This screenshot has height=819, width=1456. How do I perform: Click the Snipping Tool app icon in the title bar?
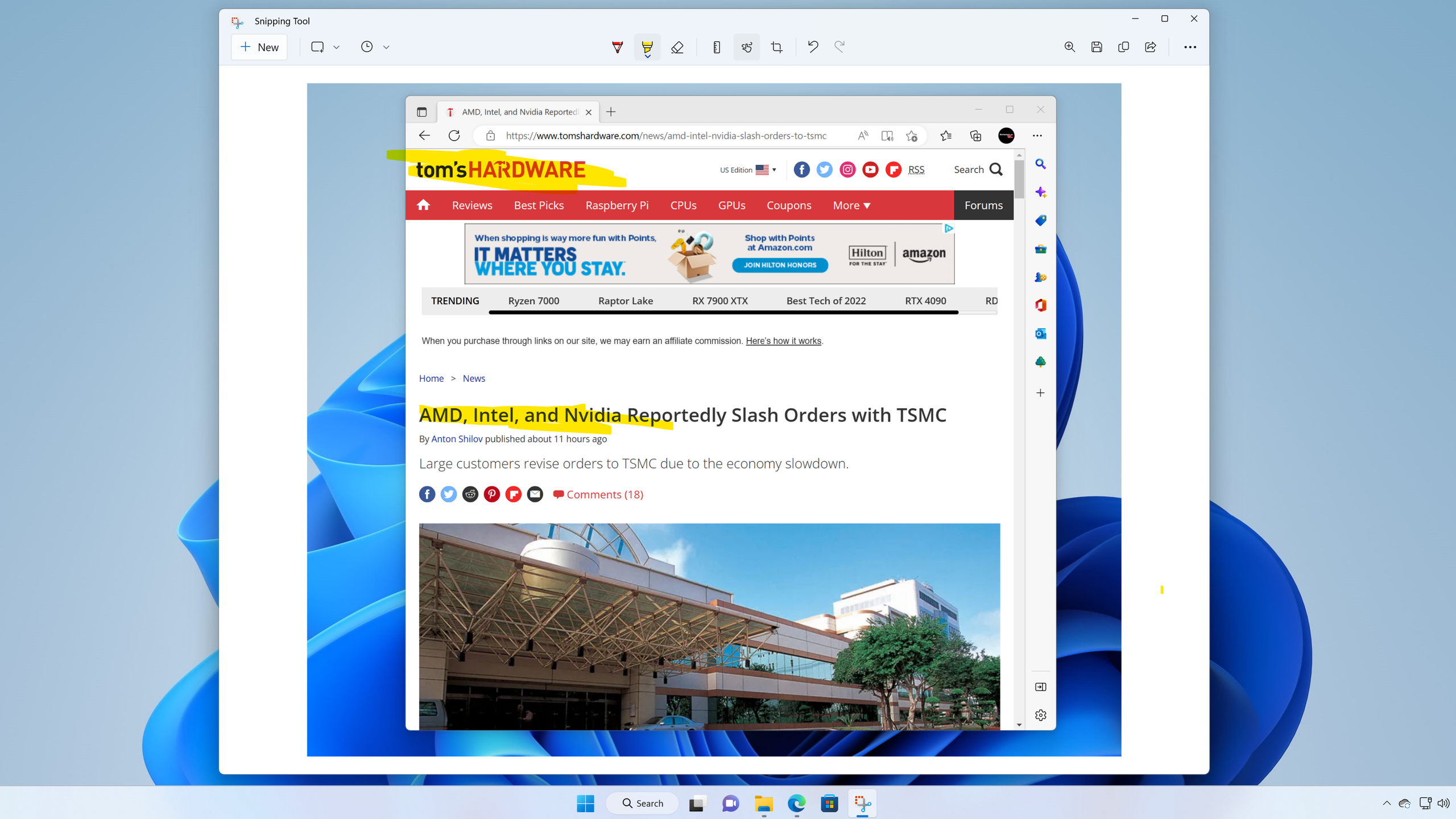237,22
